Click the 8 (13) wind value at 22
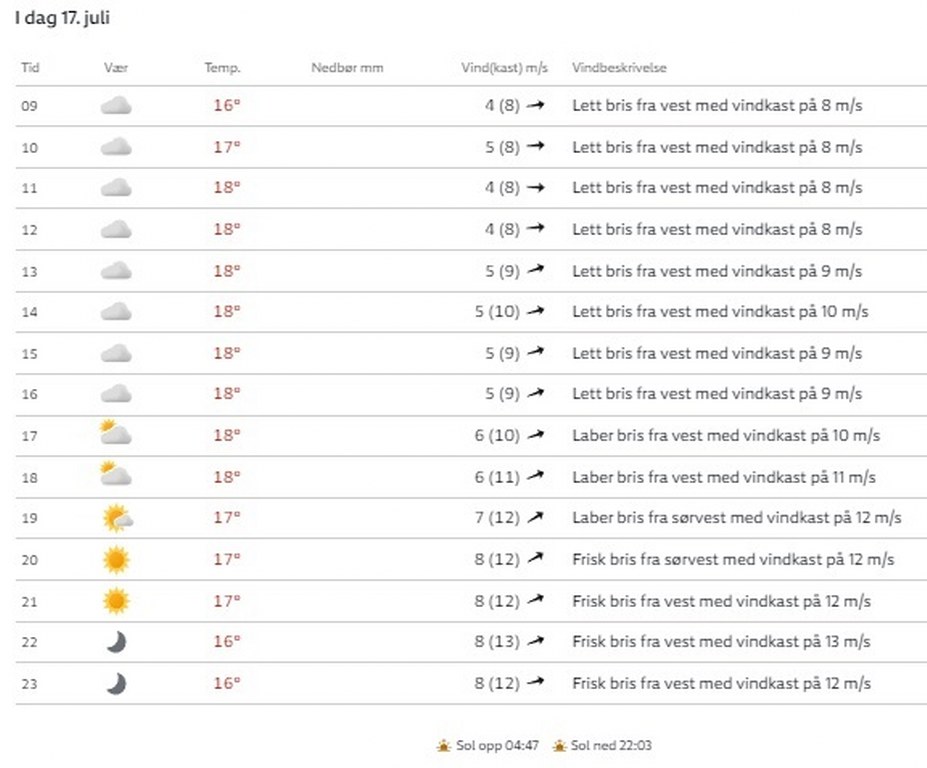 click(x=497, y=642)
